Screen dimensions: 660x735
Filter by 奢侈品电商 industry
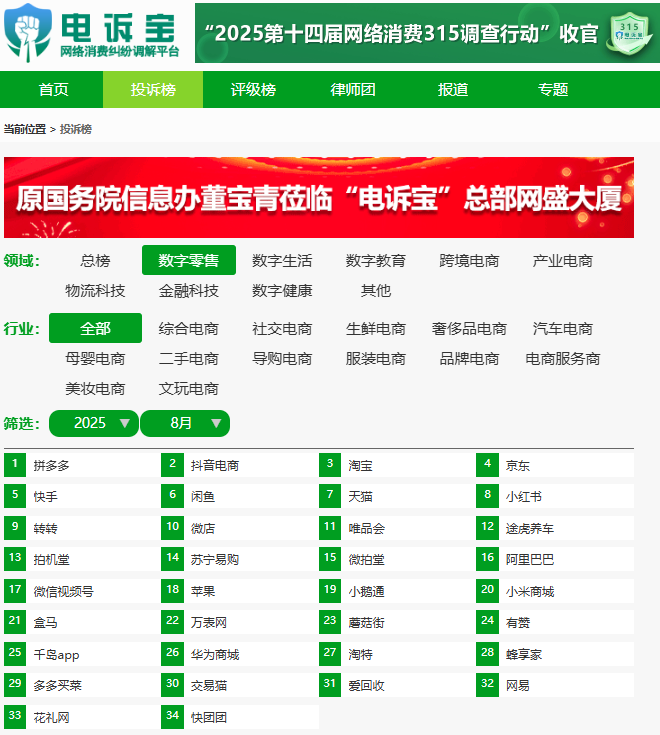469,328
